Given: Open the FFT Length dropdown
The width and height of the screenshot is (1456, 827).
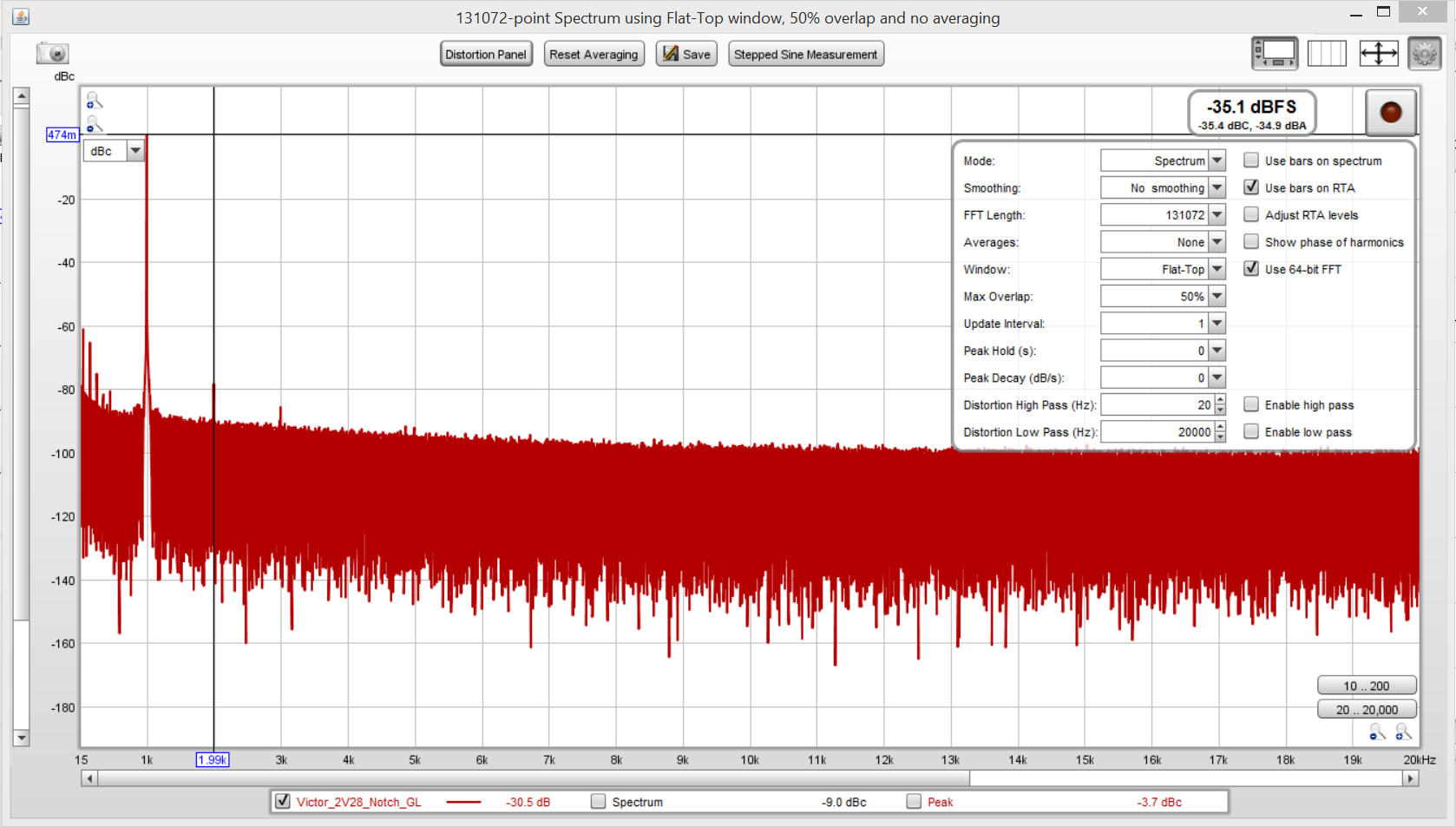Looking at the screenshot, I should click(x=1217, y=214).
